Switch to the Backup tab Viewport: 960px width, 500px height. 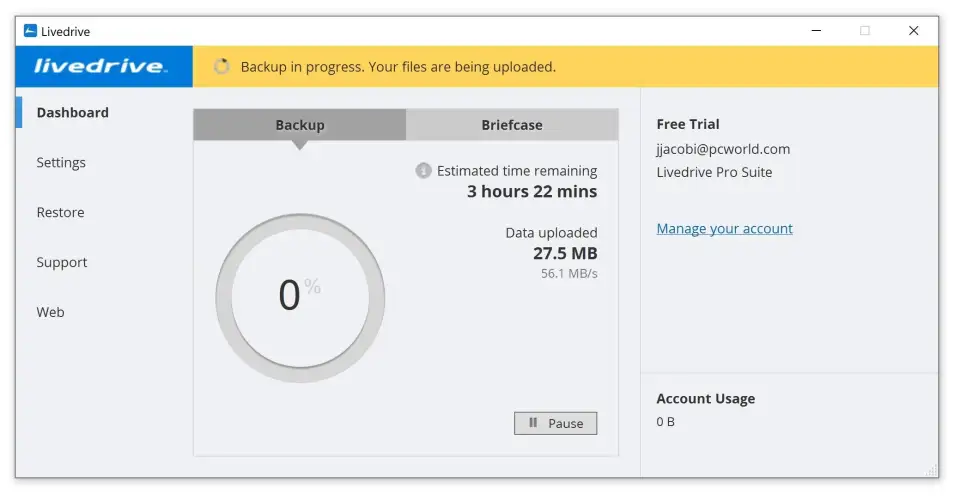point(300,125)
